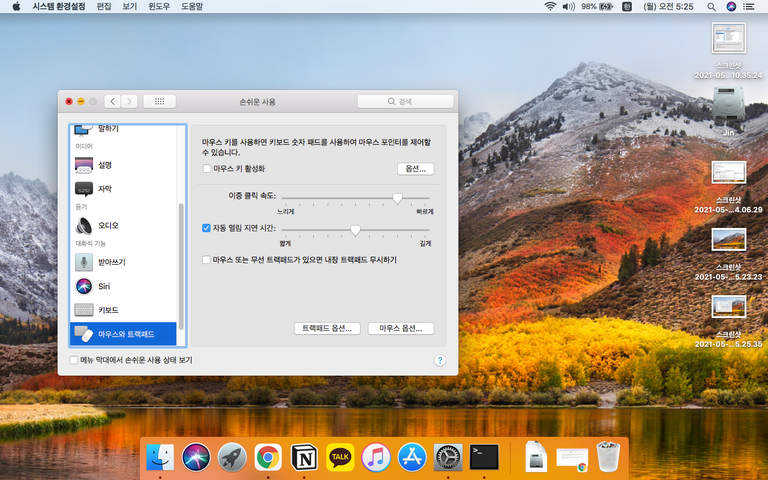The width and height of the screenshot is (768, 480).
Task: Open Notion app in the Dock
Action: click(304, 457)
